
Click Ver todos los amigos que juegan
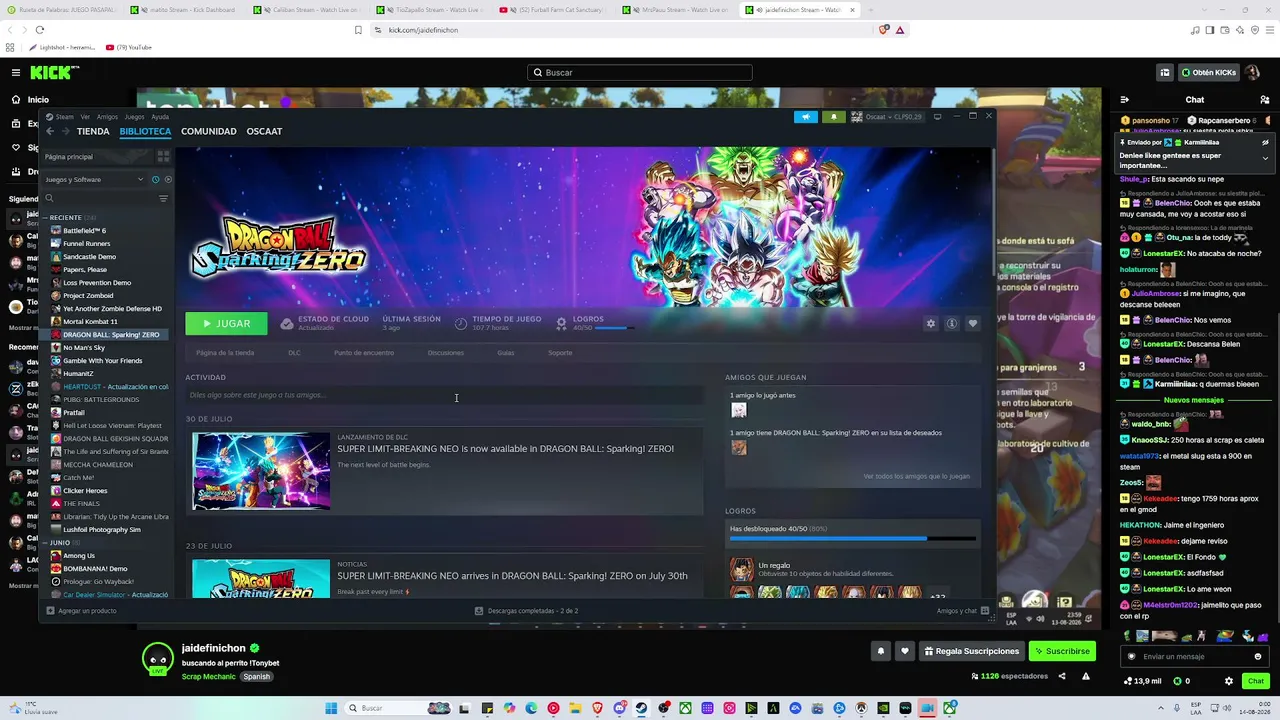tap(916, 476)
